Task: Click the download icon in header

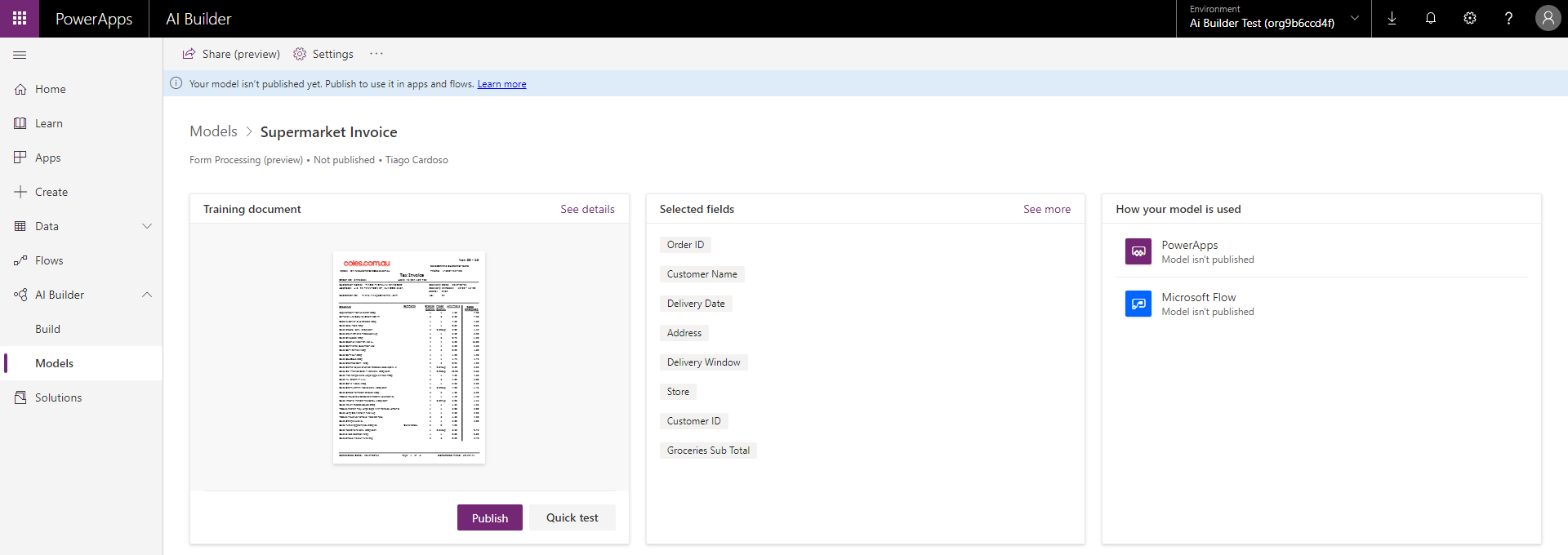Action: tap(1392, 18)
